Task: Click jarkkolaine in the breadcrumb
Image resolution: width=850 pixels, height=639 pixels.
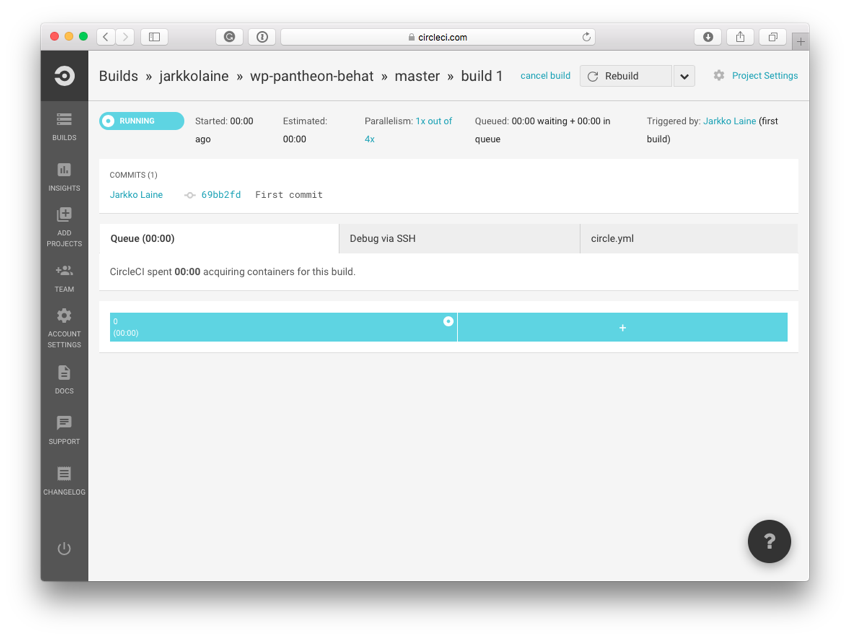Action: (x=194, y=76)
